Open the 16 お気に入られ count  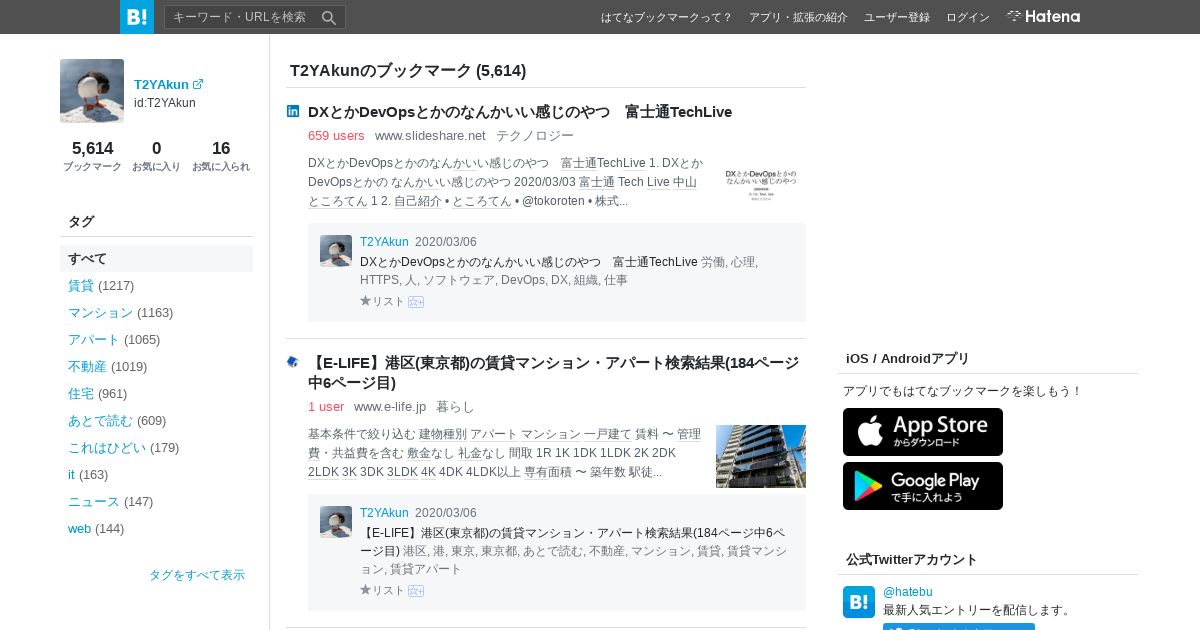point(221,156)
